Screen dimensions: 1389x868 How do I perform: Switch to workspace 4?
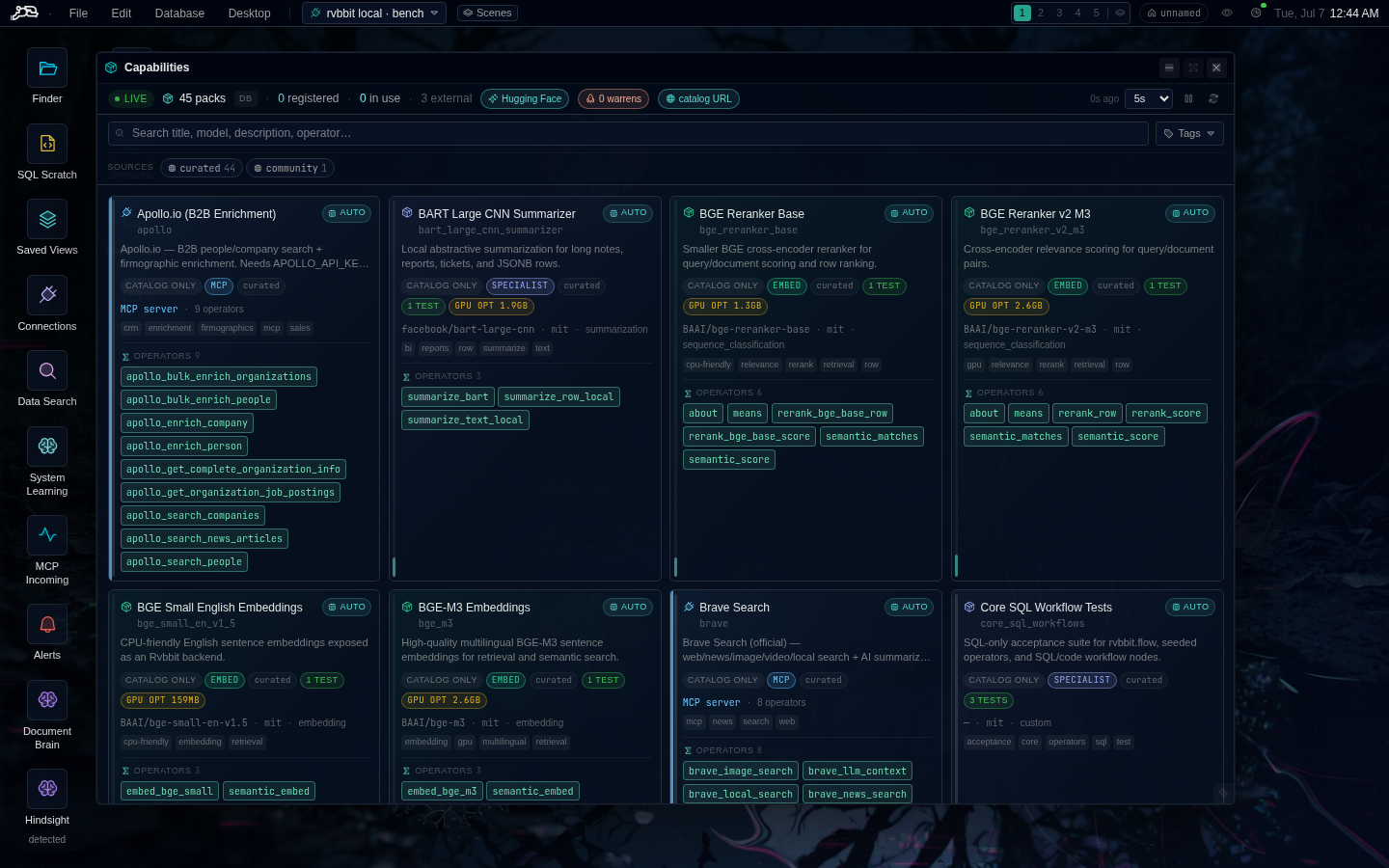tap(1078, 14)
